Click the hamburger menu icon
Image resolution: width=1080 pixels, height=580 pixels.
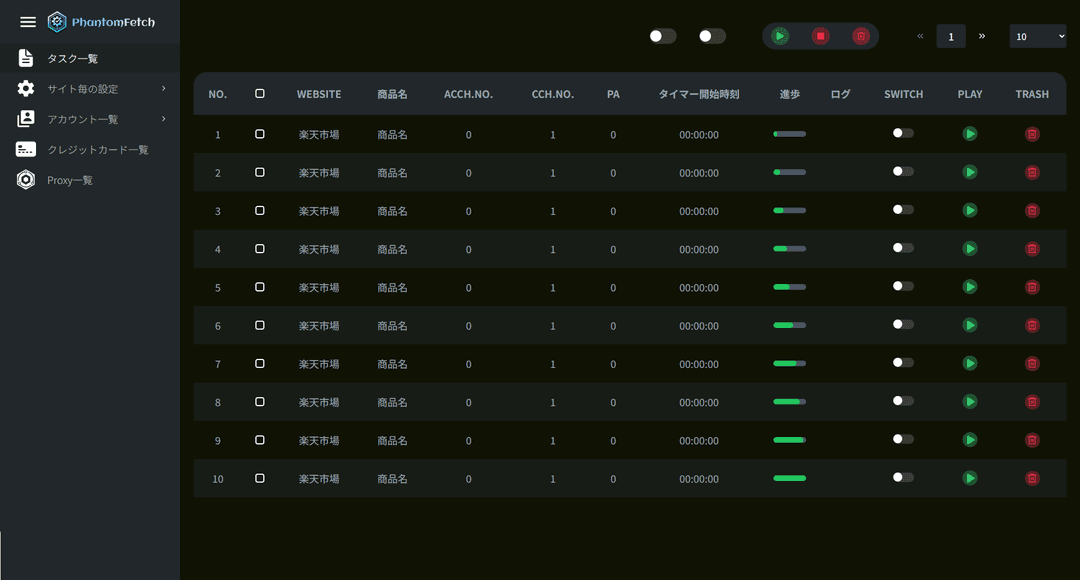click(28, 22)
